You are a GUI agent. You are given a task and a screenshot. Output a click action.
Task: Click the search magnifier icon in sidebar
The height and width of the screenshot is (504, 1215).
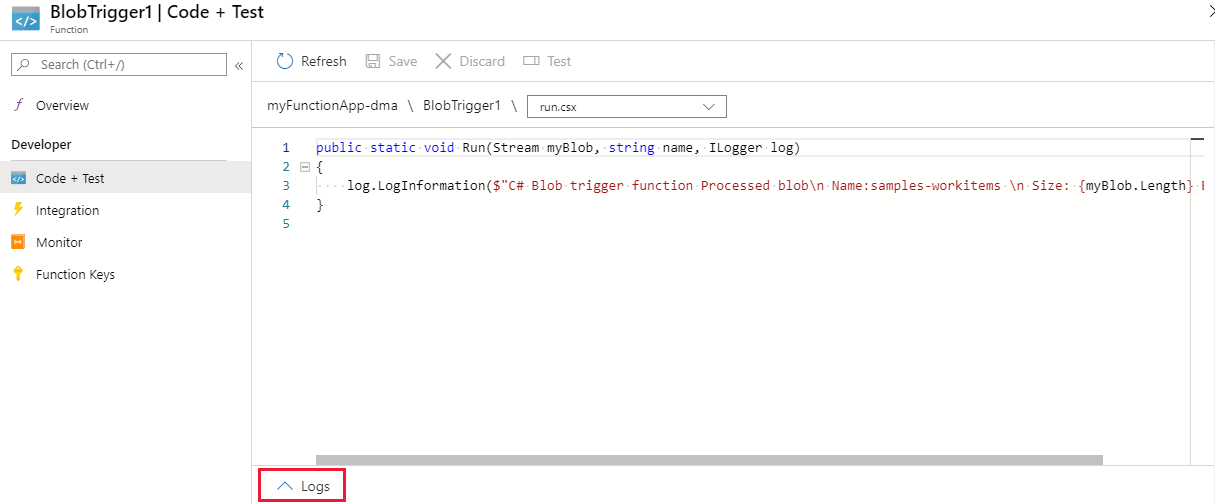[x=24, y=64]
